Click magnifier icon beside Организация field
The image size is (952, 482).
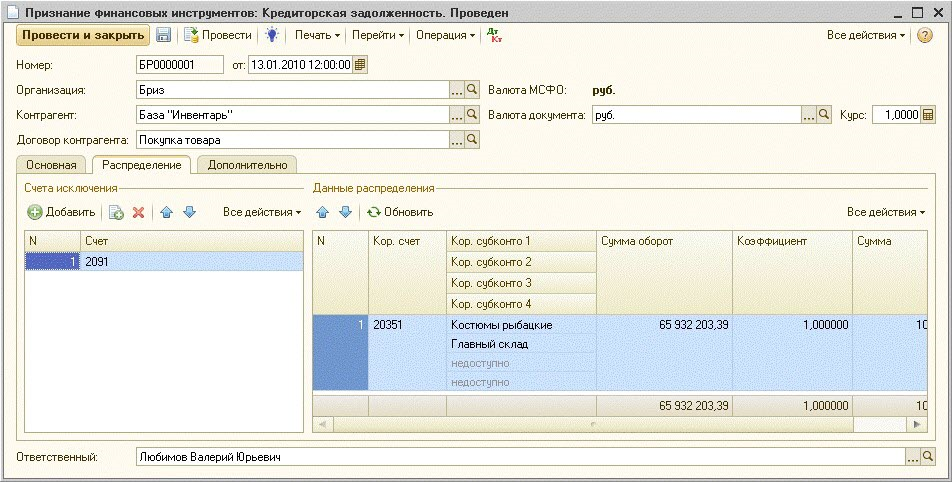click(x=473, y=90)
